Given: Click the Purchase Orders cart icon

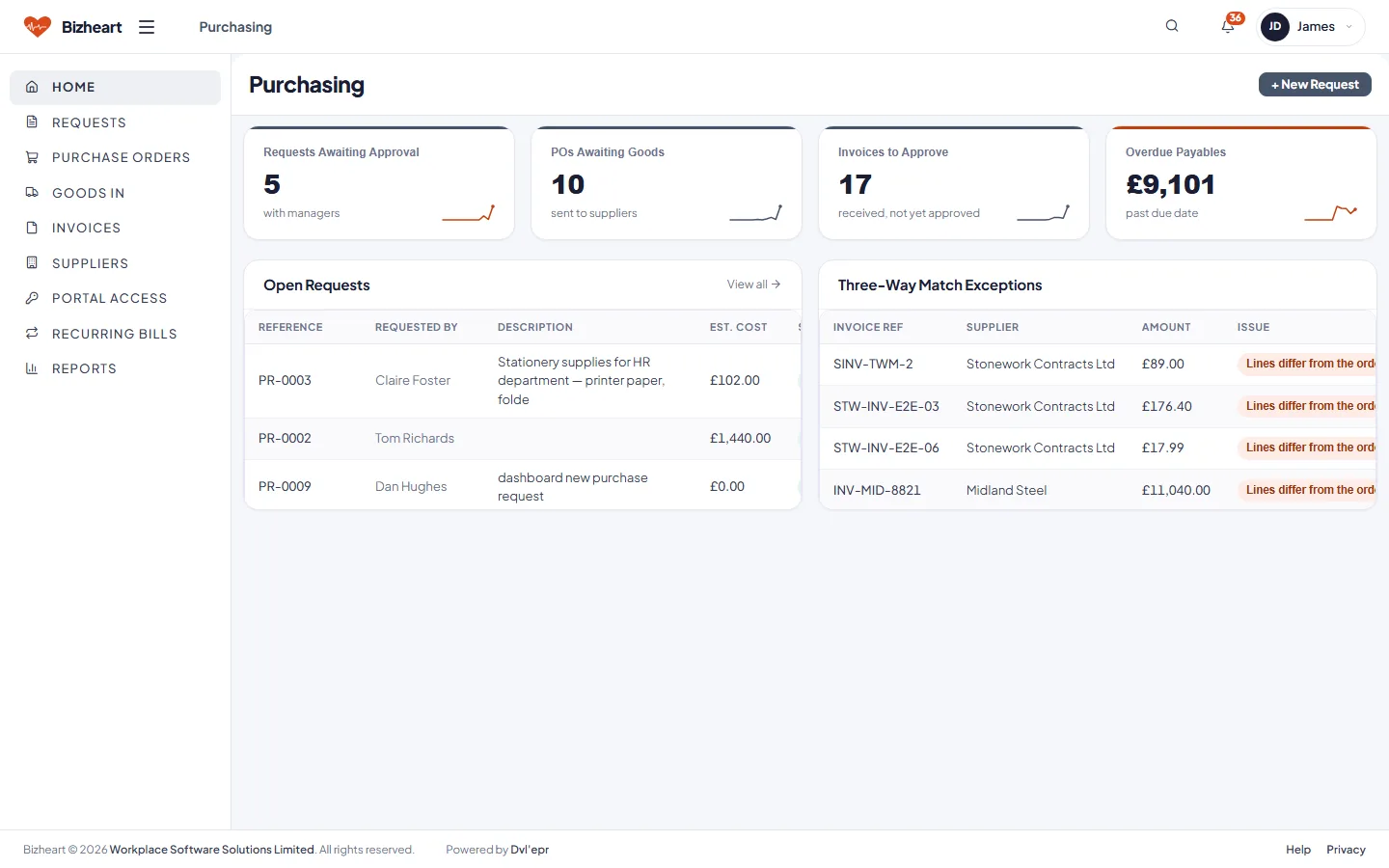Looking at the screenshot, I should coord(32,157).
